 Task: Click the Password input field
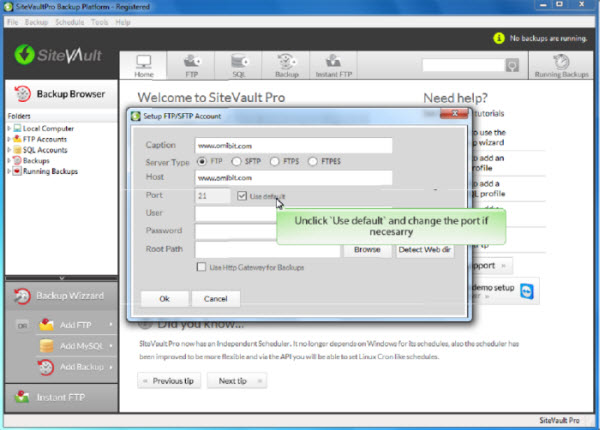point(235,231)
